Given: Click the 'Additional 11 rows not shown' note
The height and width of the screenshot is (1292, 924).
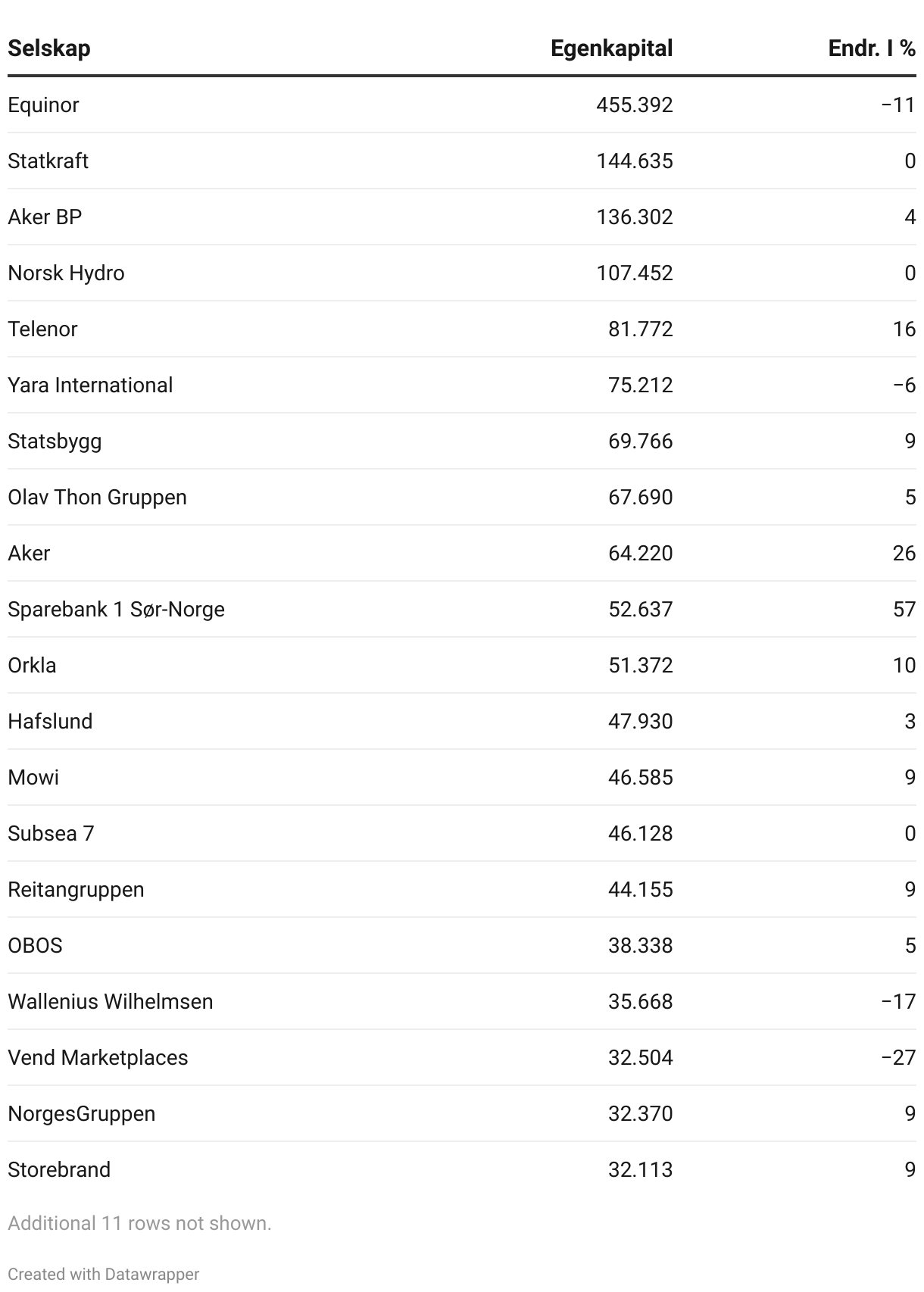Looking at the screenshot, I should [x=139, y=1223].
